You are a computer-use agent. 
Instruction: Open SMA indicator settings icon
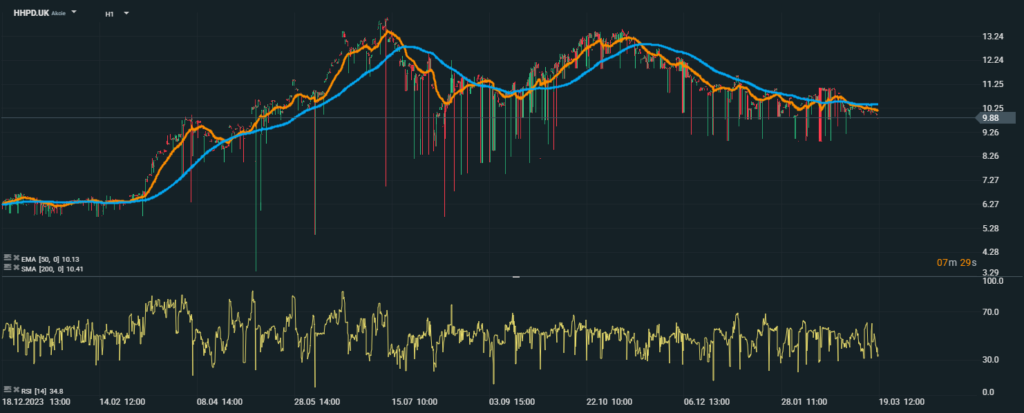pyautogui.click(x=7, y=268)
